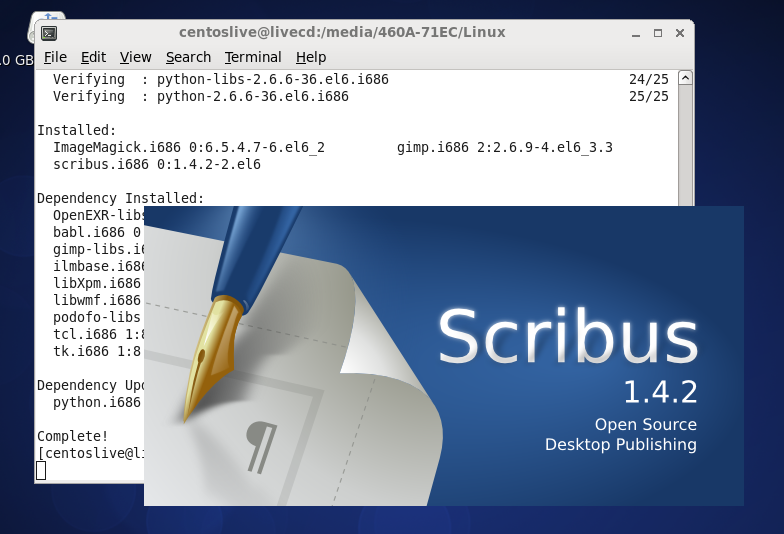Click the 'gimp-libs' dependency line
Screen dimensions: 784x534
click(98, 250)
